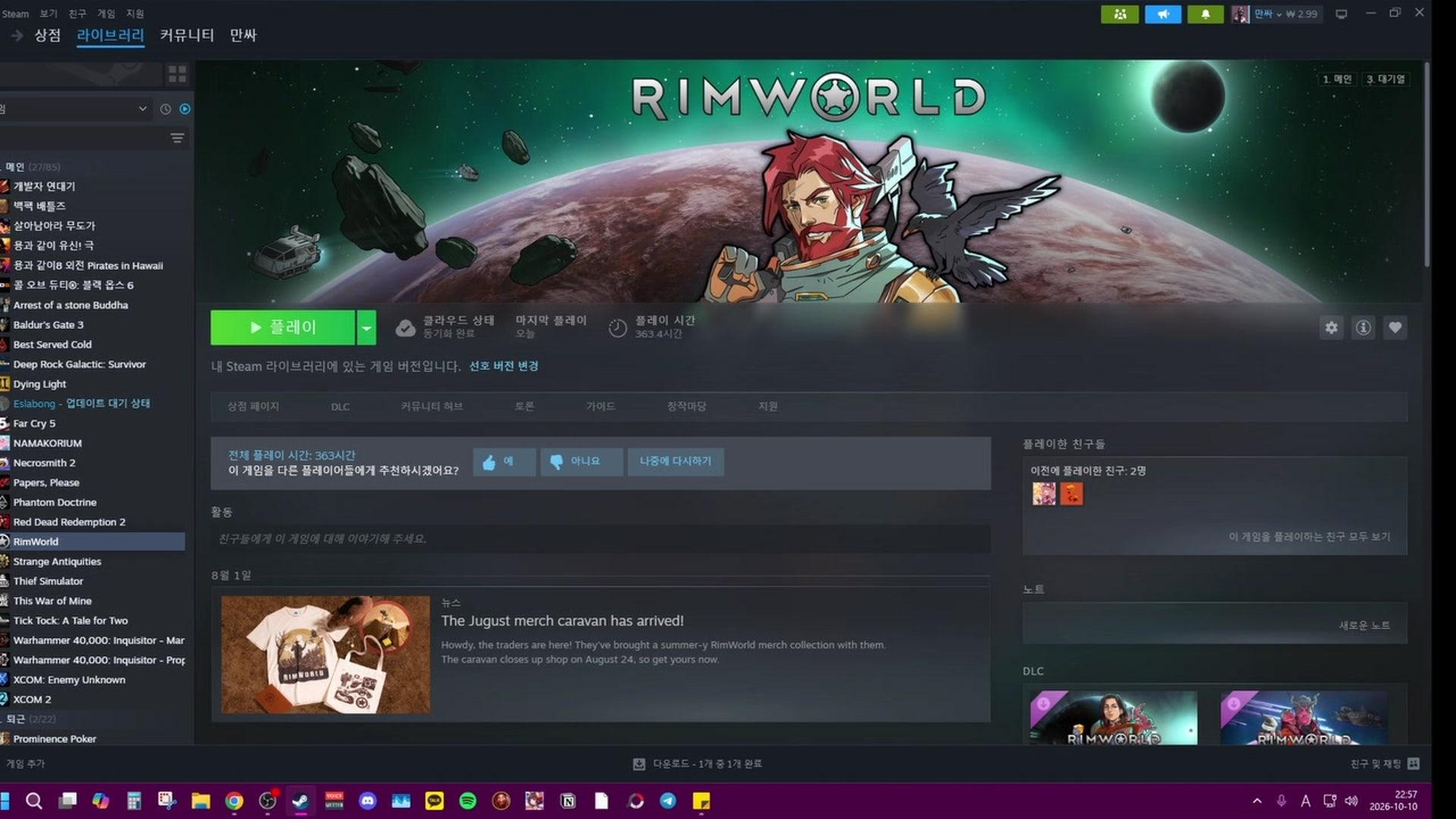Open KakaoTalk from the taskbar

[435, 801]
